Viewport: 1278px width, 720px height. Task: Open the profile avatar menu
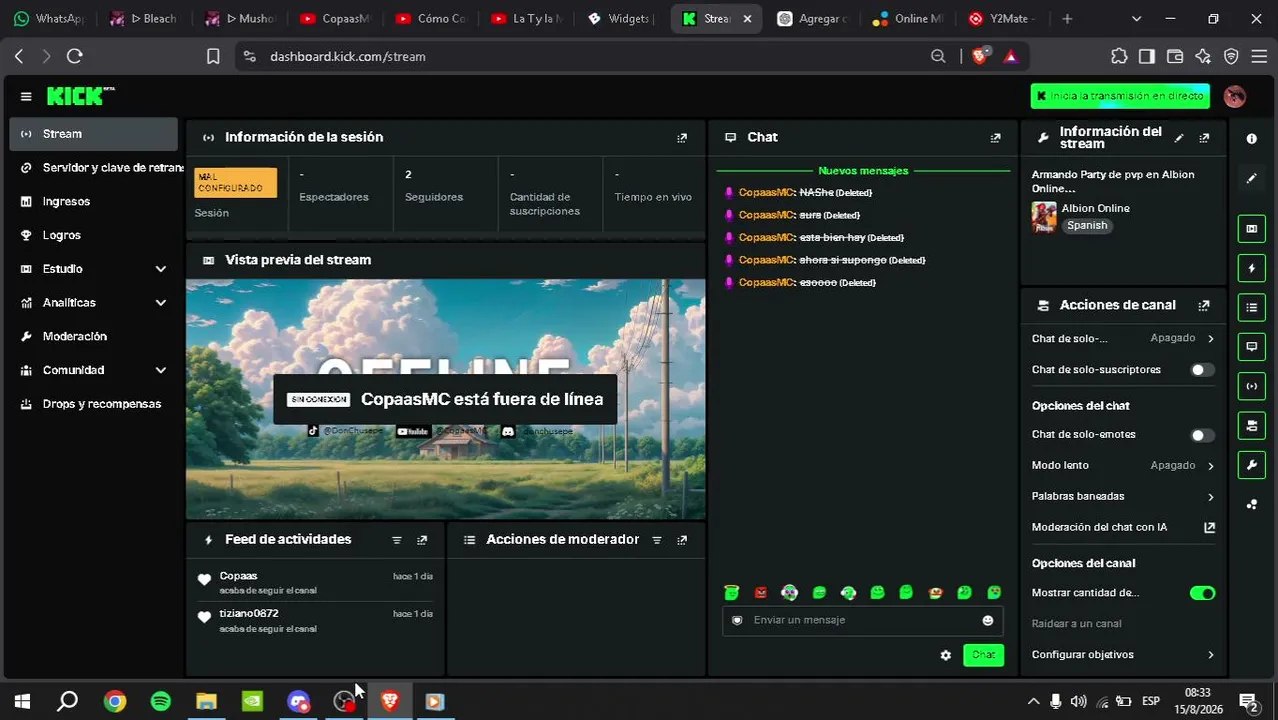pyautogui.click(x=1234, y=96)
